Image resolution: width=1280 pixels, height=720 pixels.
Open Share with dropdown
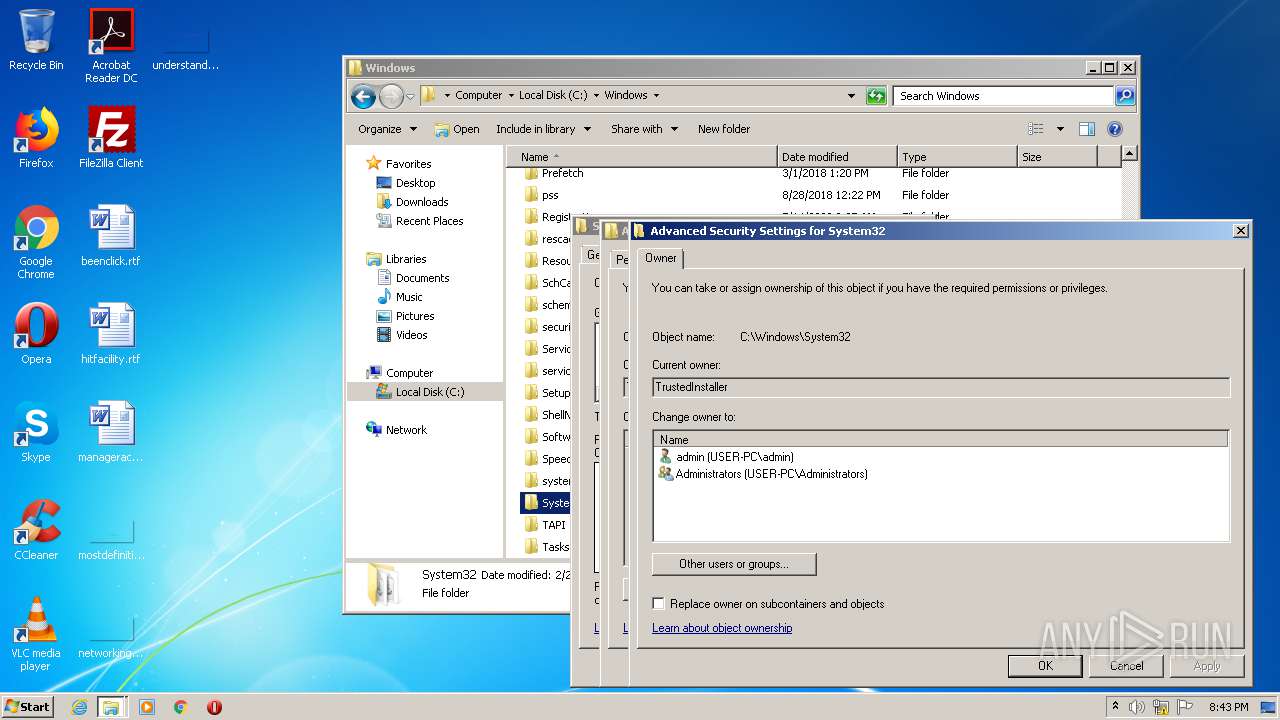pyautogui.click(x=644, y=129)
